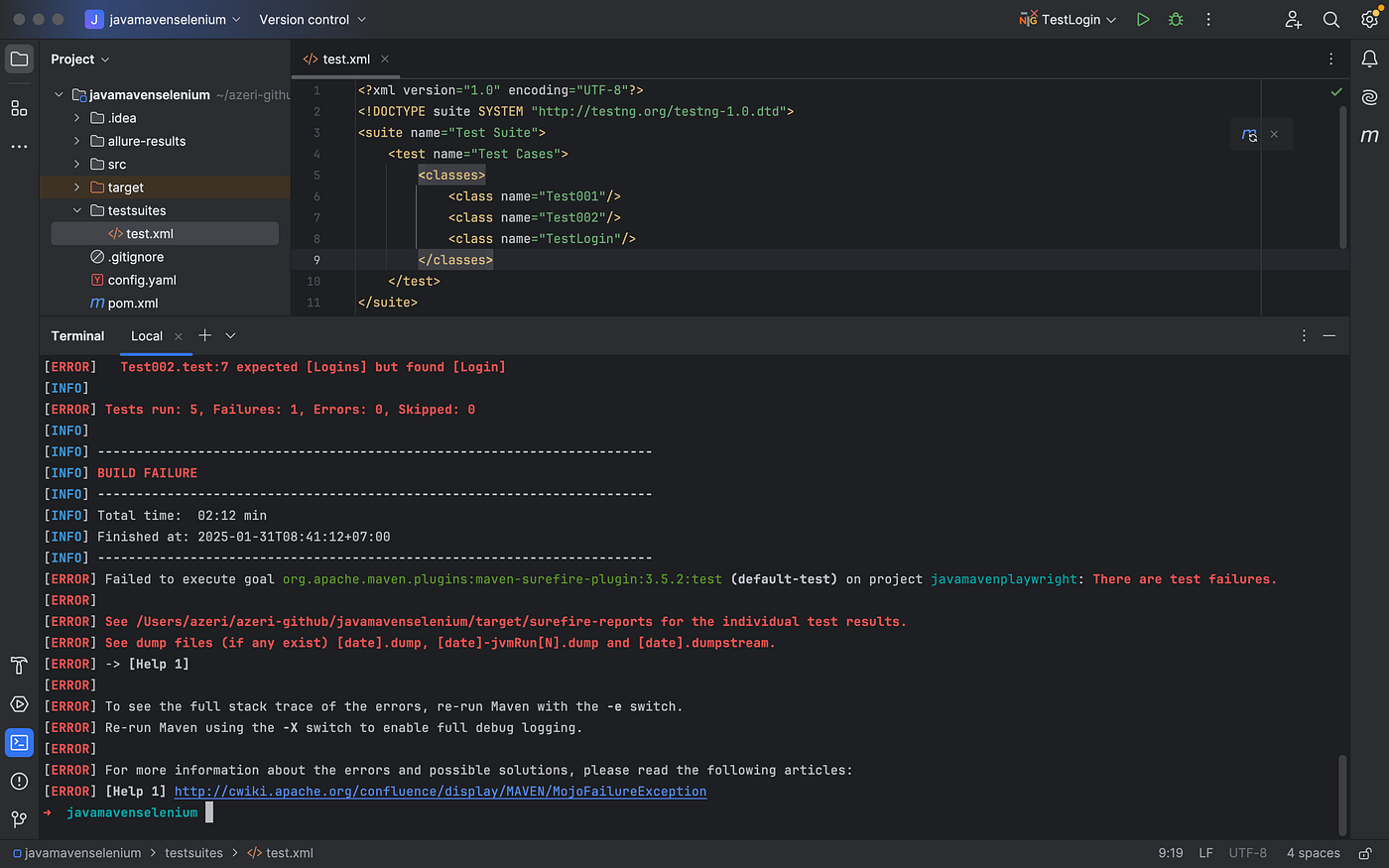Screen dimensions: 1389x868
Task: Open Terminal panel options menu
Action: click(x=1304, y=335)
